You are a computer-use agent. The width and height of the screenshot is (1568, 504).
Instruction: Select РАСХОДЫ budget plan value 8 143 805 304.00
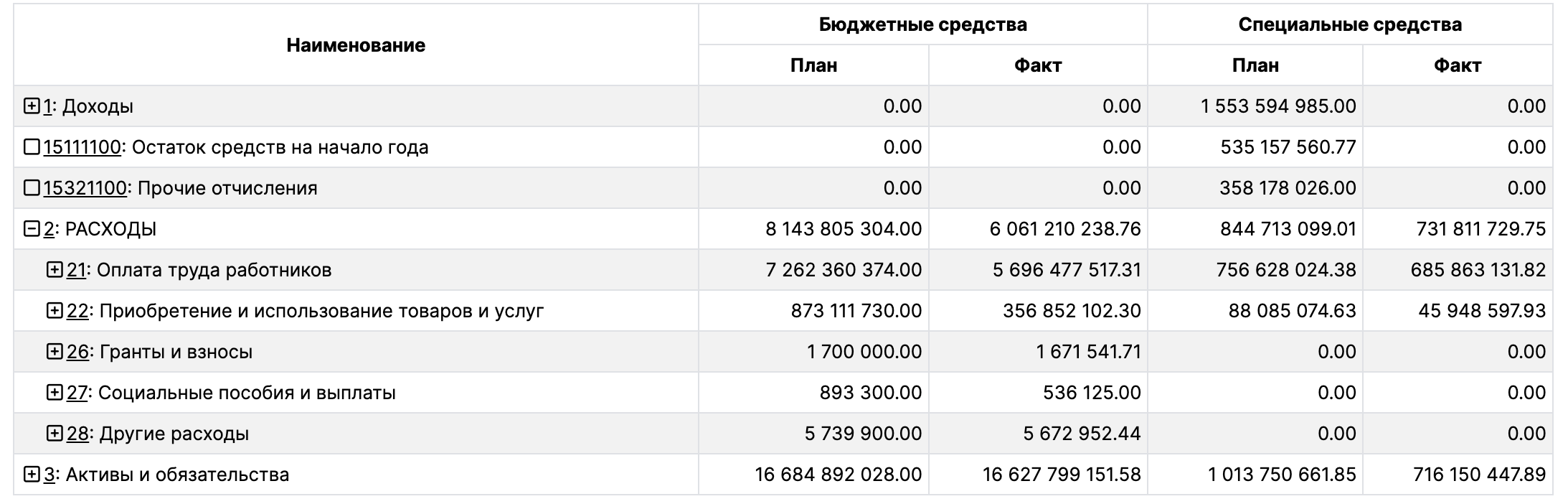point(844,229)
